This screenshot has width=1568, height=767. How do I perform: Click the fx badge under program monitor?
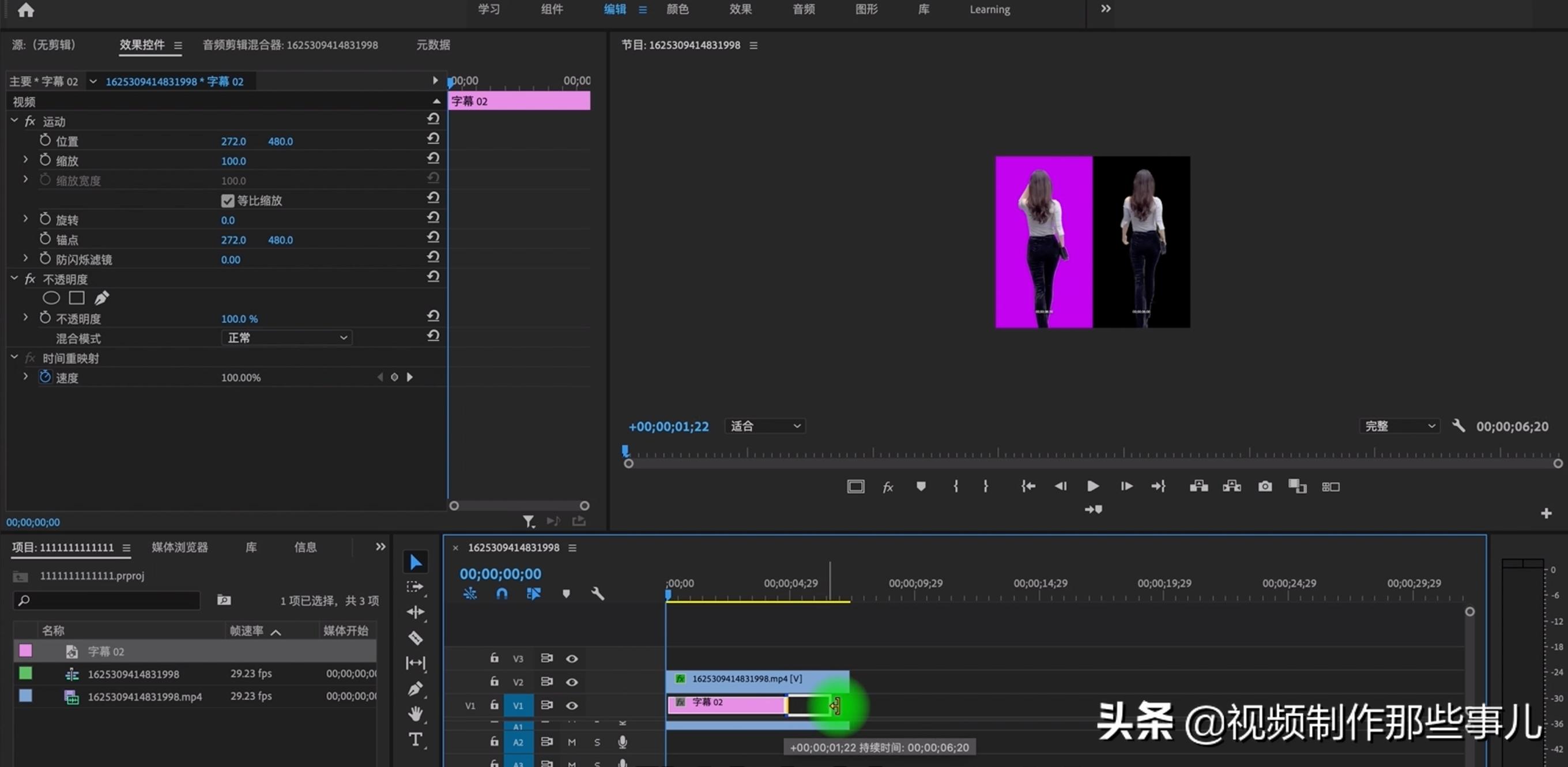(888, 486)
